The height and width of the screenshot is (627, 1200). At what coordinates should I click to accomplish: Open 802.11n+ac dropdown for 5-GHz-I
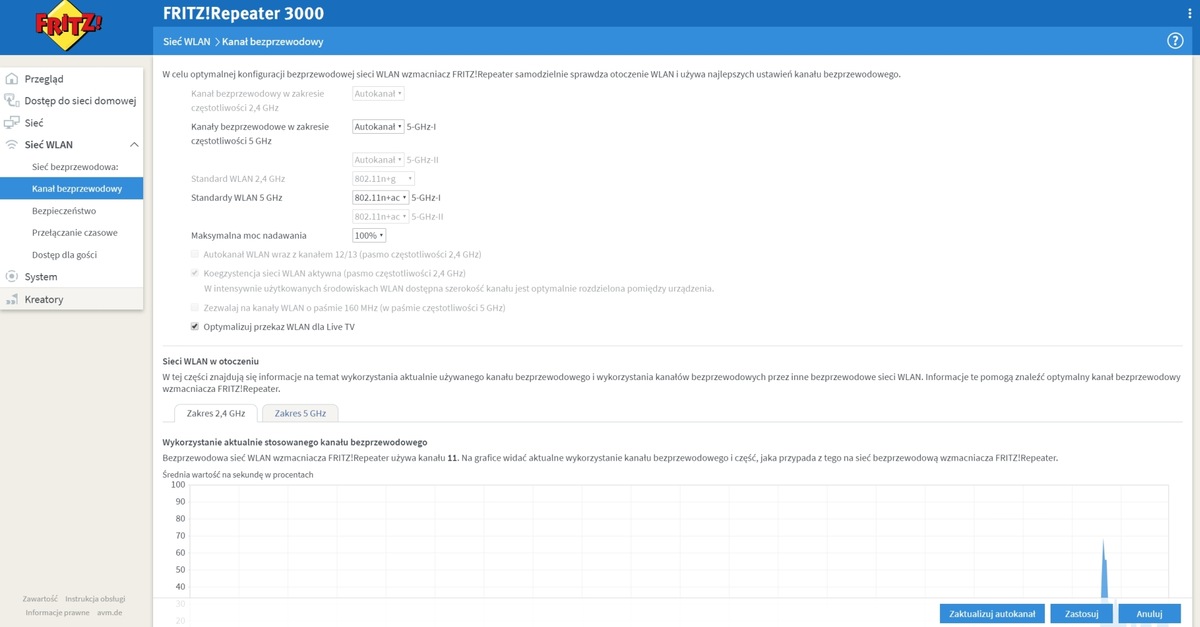click(380, 197)
